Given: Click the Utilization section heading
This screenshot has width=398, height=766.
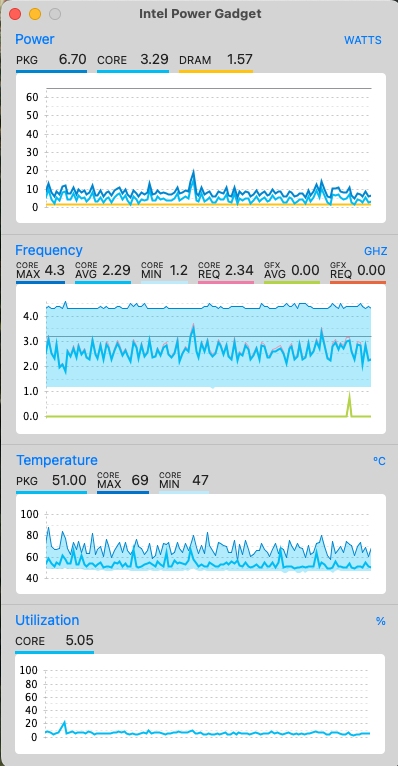Looking at the screenshot, I should pyautogui.click(x=47, y=620).
